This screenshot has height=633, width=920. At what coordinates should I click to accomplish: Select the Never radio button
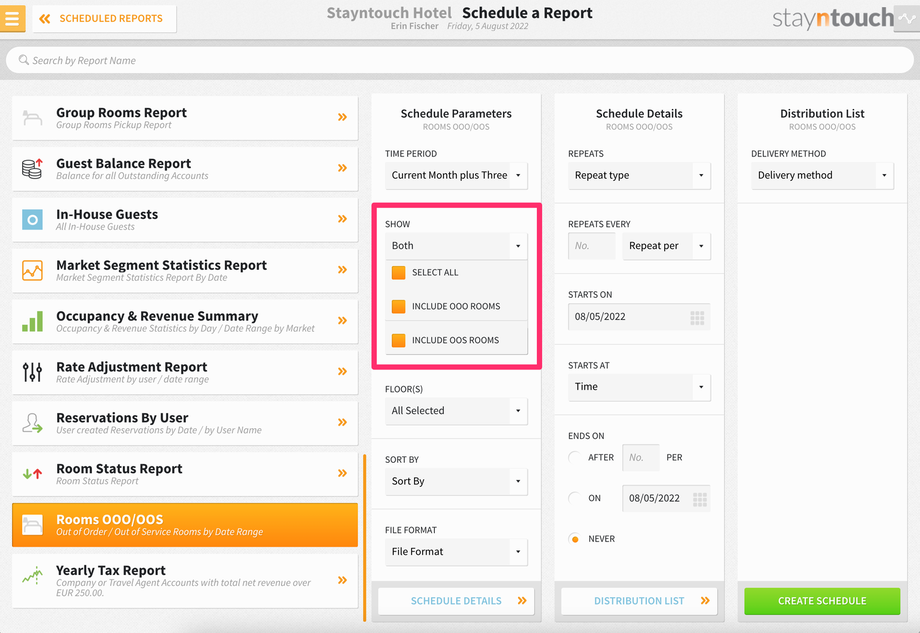(575, 539)
